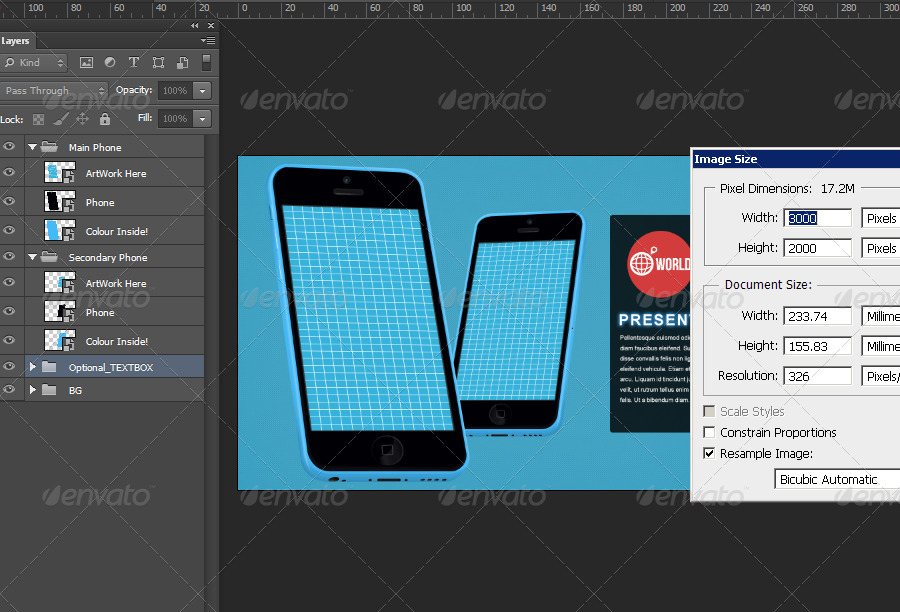Uncheck the Resample Image checkbox
900x612 pixels.
click(x=708, y=453)
